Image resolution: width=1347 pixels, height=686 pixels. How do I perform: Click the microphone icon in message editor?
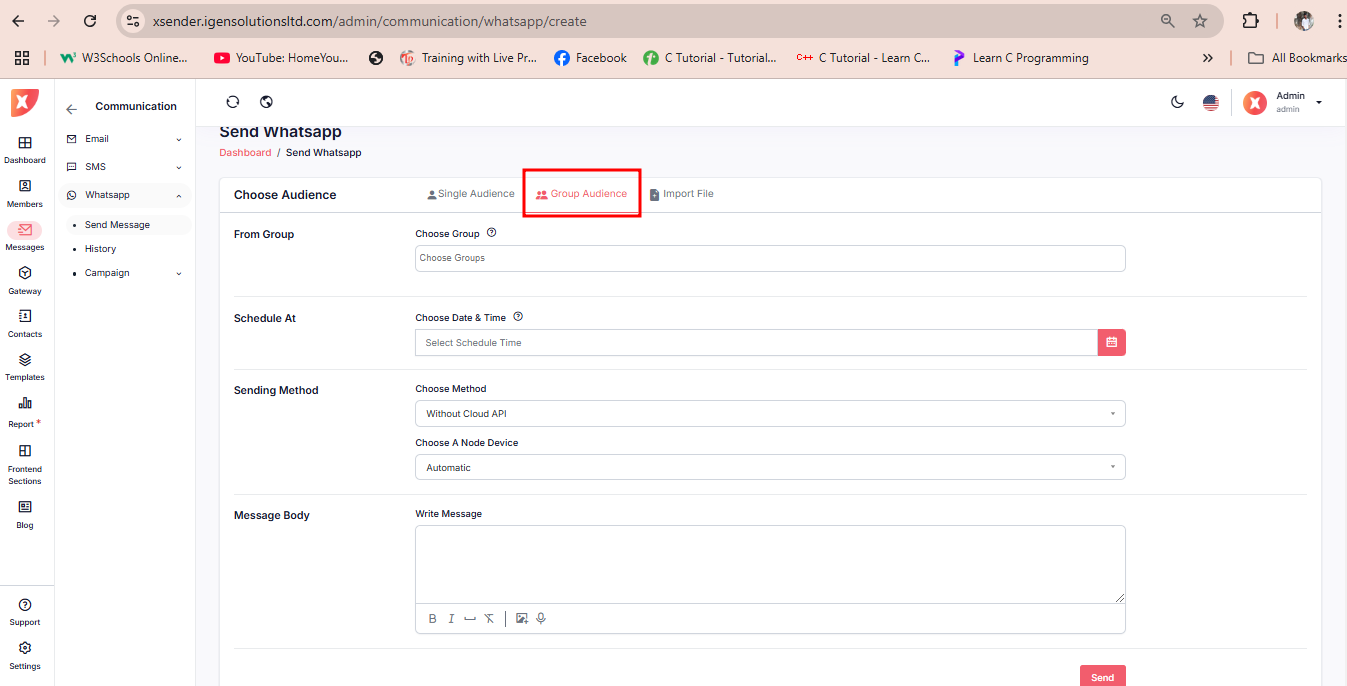click(x=541, y=618)
